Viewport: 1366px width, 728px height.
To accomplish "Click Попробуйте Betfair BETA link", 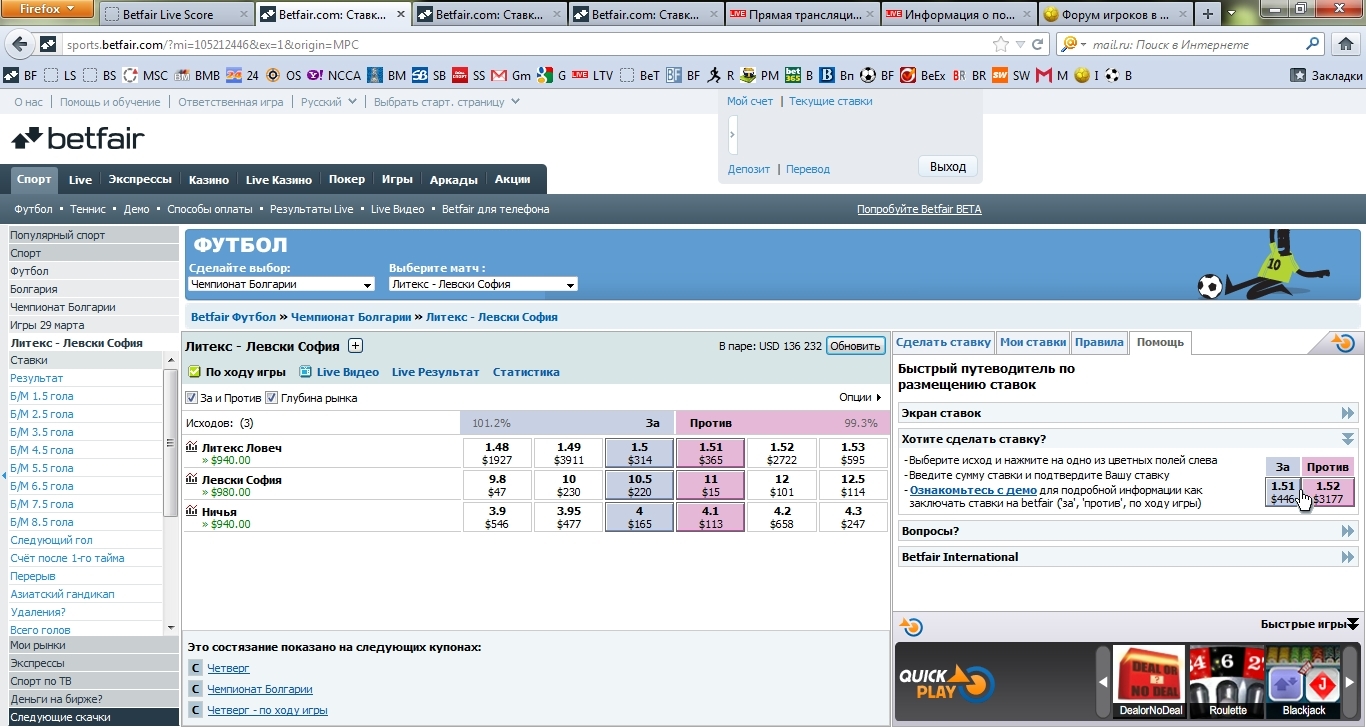I will [x=919, y=209].
